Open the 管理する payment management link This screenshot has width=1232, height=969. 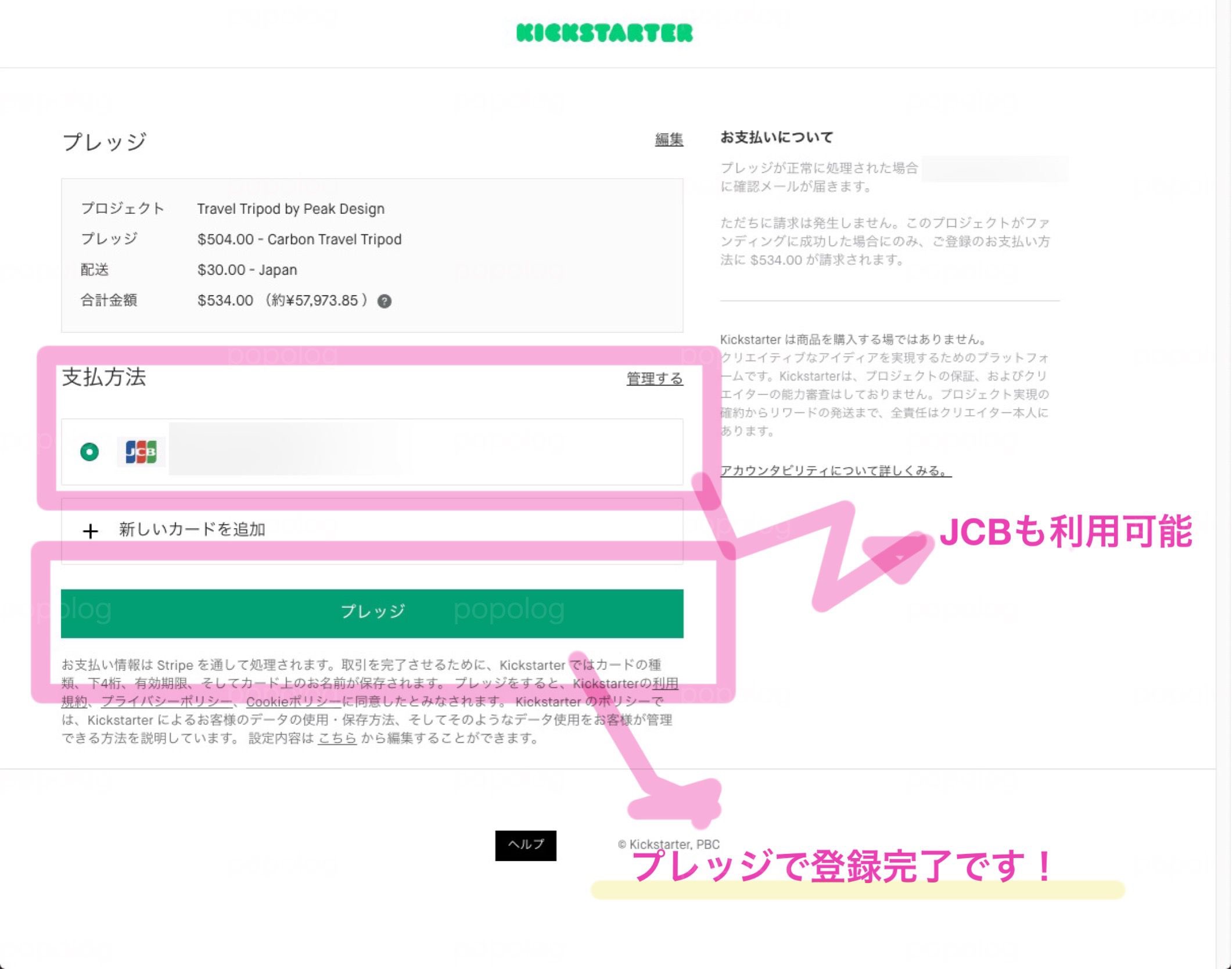[x=655, y=379]
